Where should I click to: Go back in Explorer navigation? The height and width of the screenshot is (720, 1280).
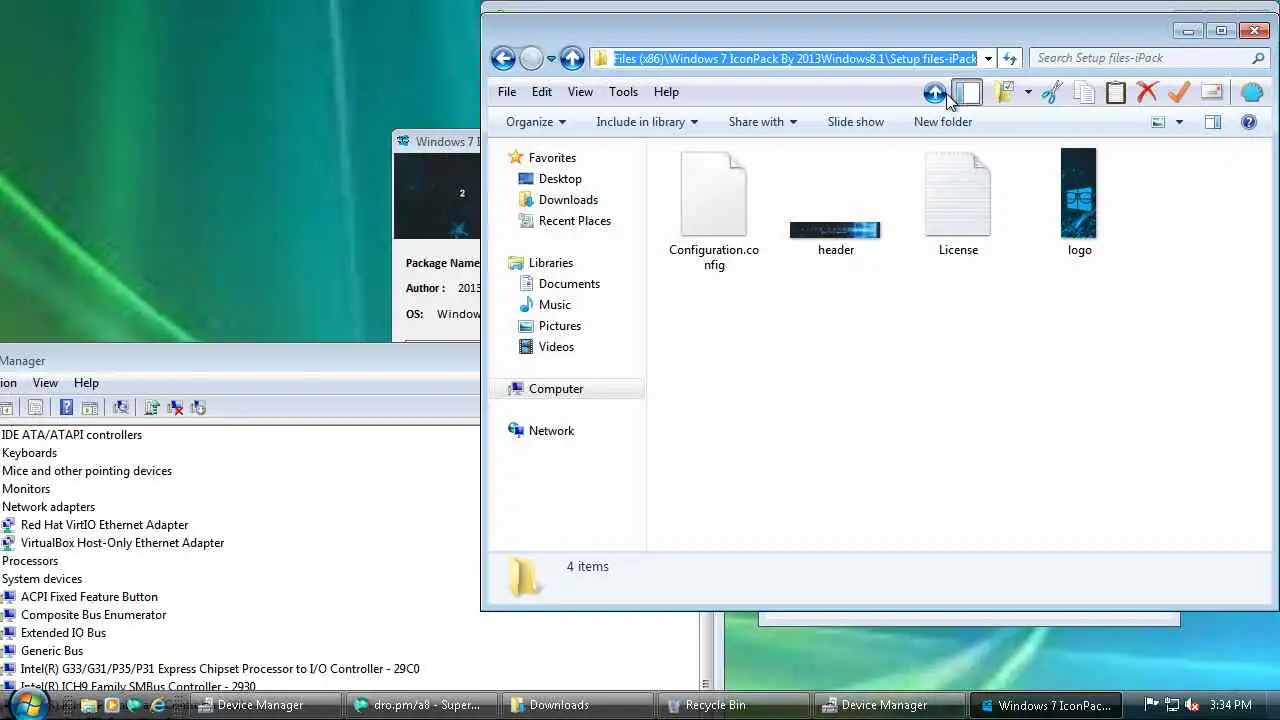coord(503,58)
